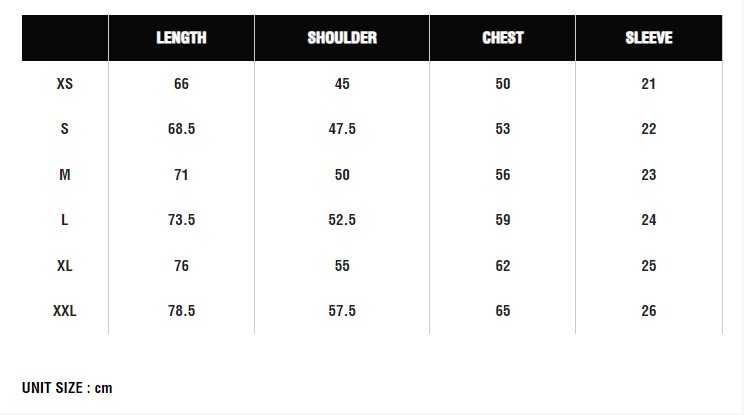The image size is (744, 415).
Task: Click the L length value 73.5
Action: pos(181,220)
